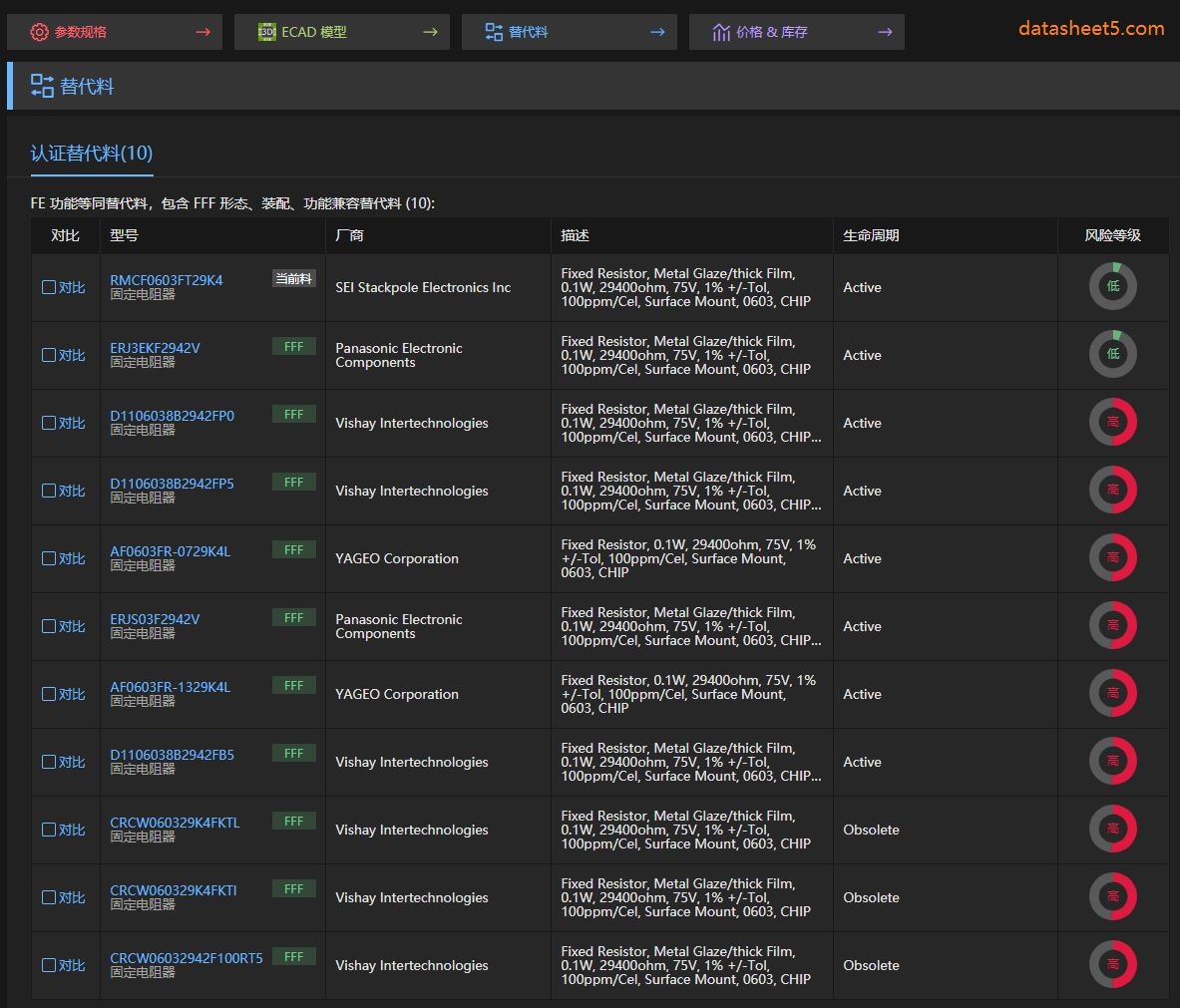Open the ECAD 模型 navigation tab
This screenshot has width=1180, height=1008.
pyautogui.click(x=342, y=32)
